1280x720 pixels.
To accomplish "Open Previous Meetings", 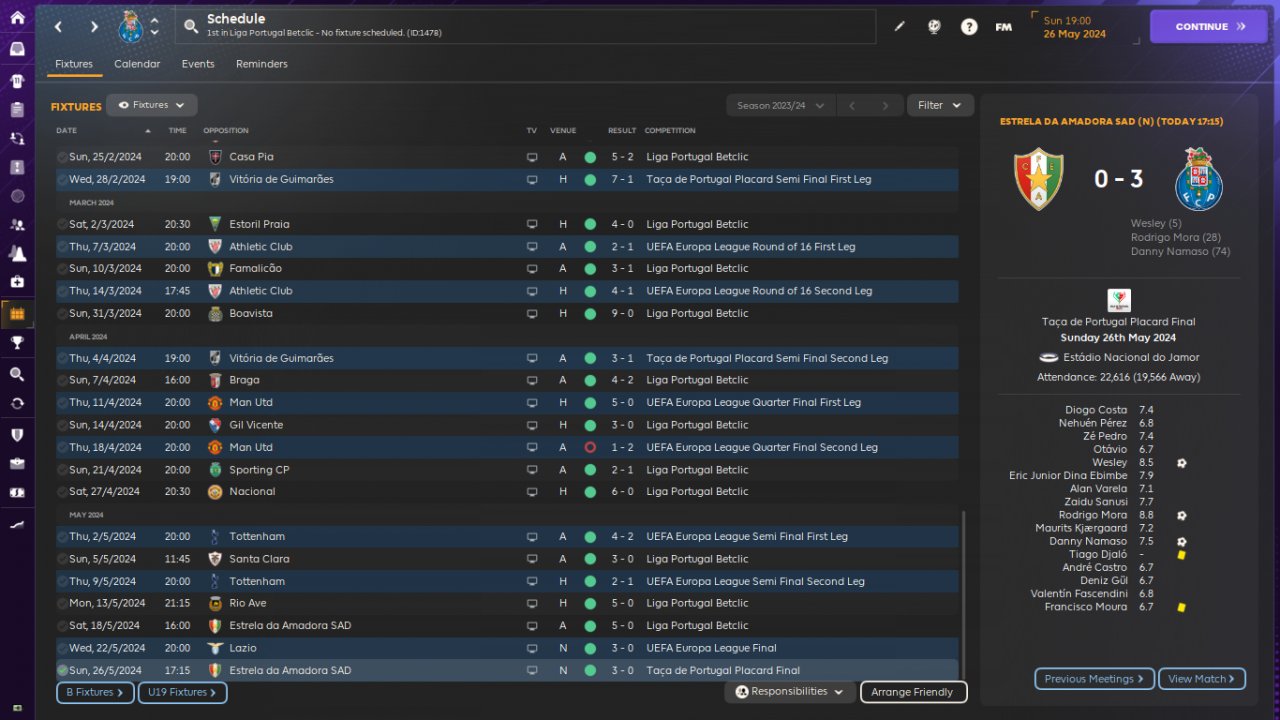I will pyautogui.click(x=1094, y=679).
